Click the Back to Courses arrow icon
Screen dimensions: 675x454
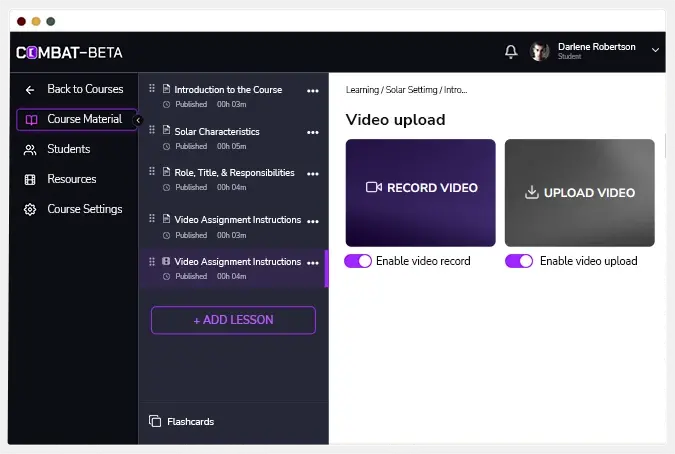[30, 89]
